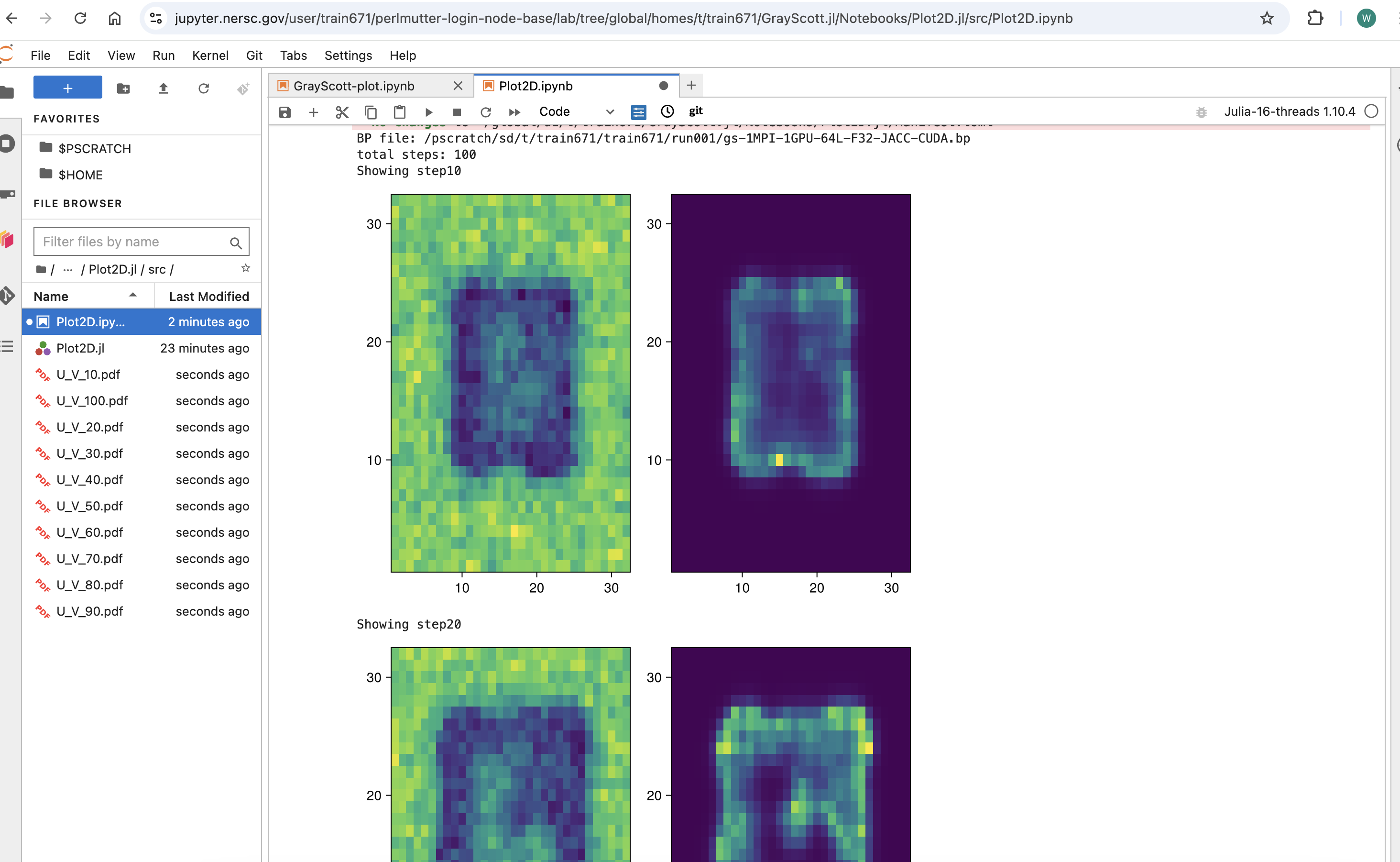Image resolution: width=1400 pixels, height=862 pixels.
Task: Cut selected cell with the scissors icon
Action: (x=342, y=112)
